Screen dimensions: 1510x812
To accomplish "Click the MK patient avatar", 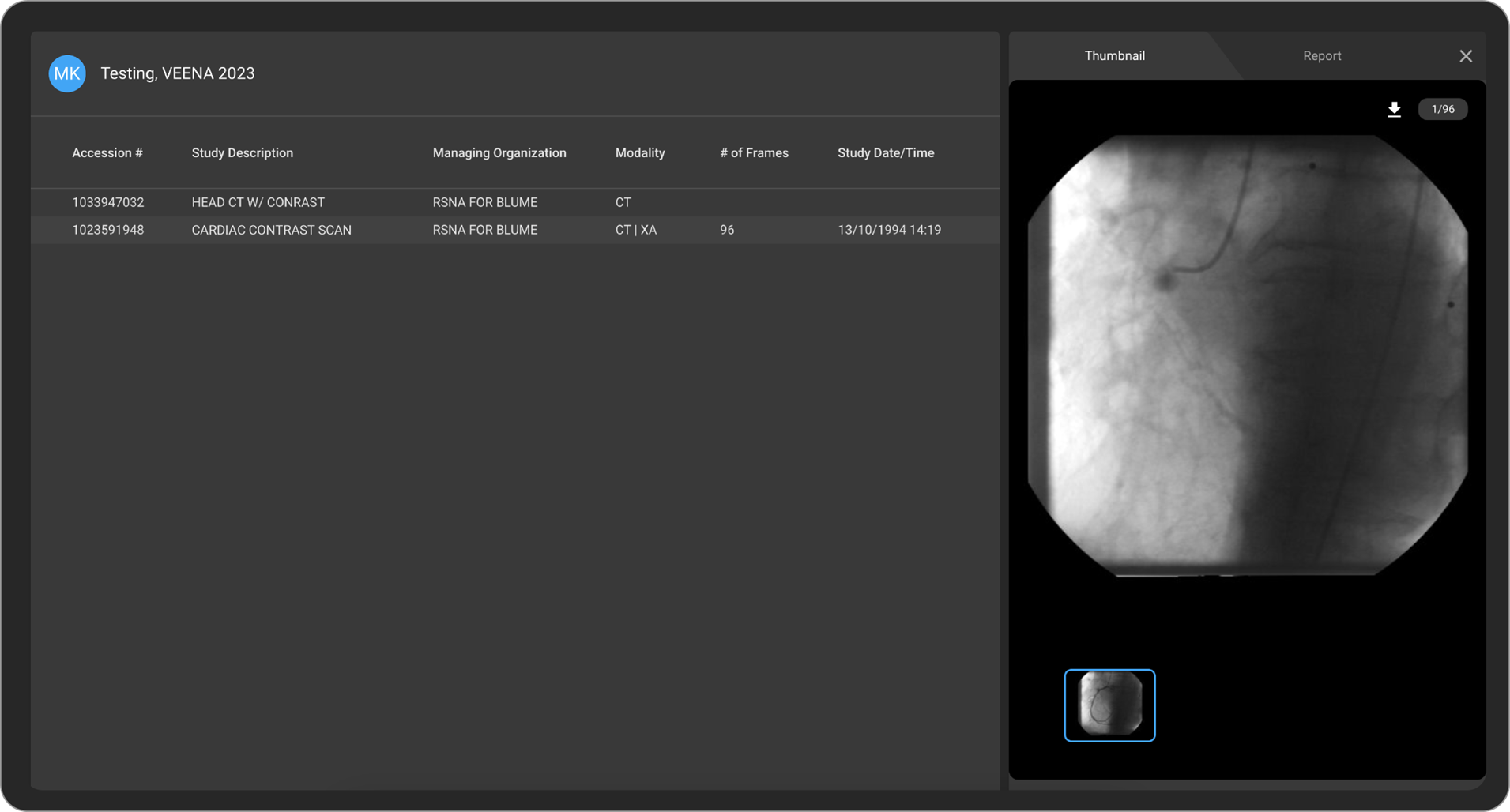I will [67, 73].
